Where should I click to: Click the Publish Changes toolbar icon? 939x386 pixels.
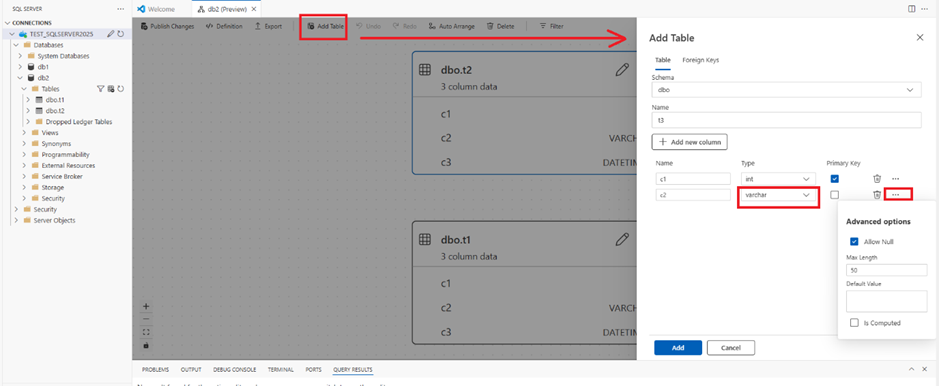(x=144, y=26)
